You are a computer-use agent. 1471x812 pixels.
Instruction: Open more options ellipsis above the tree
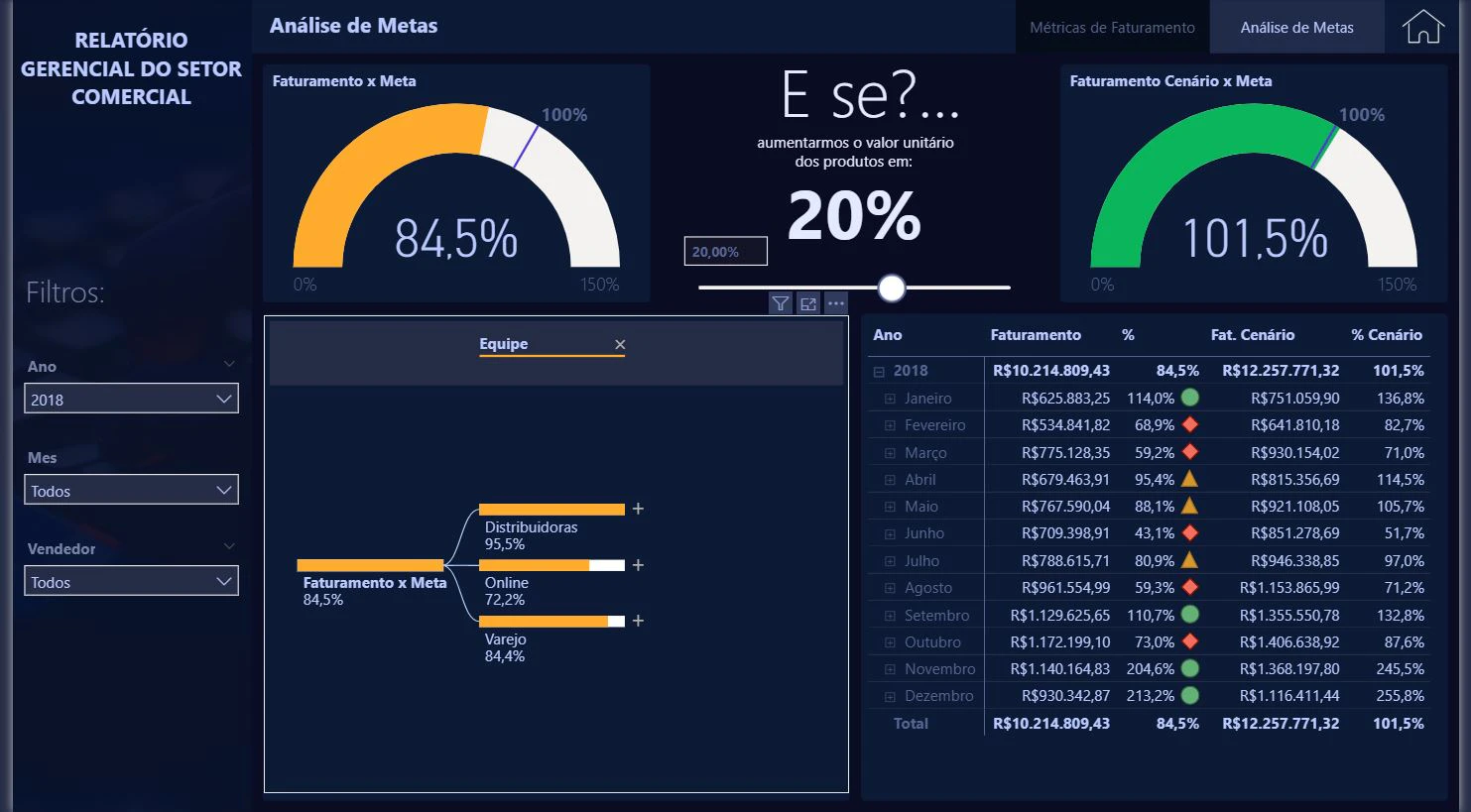point(836,303)
